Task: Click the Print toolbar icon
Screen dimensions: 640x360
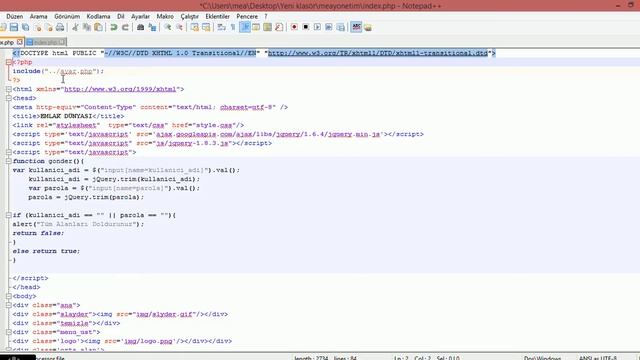Action: [60, 27]
